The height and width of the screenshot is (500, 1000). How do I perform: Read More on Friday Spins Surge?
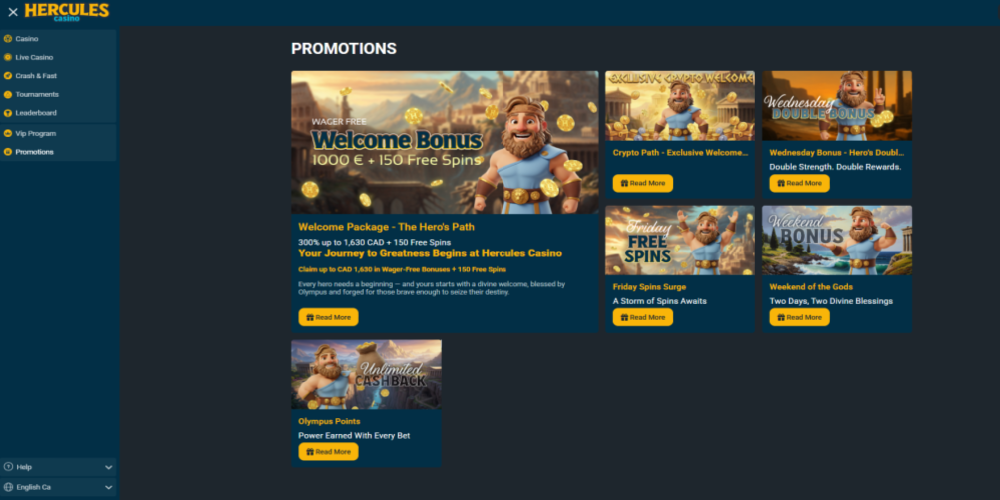pos(643,317)
